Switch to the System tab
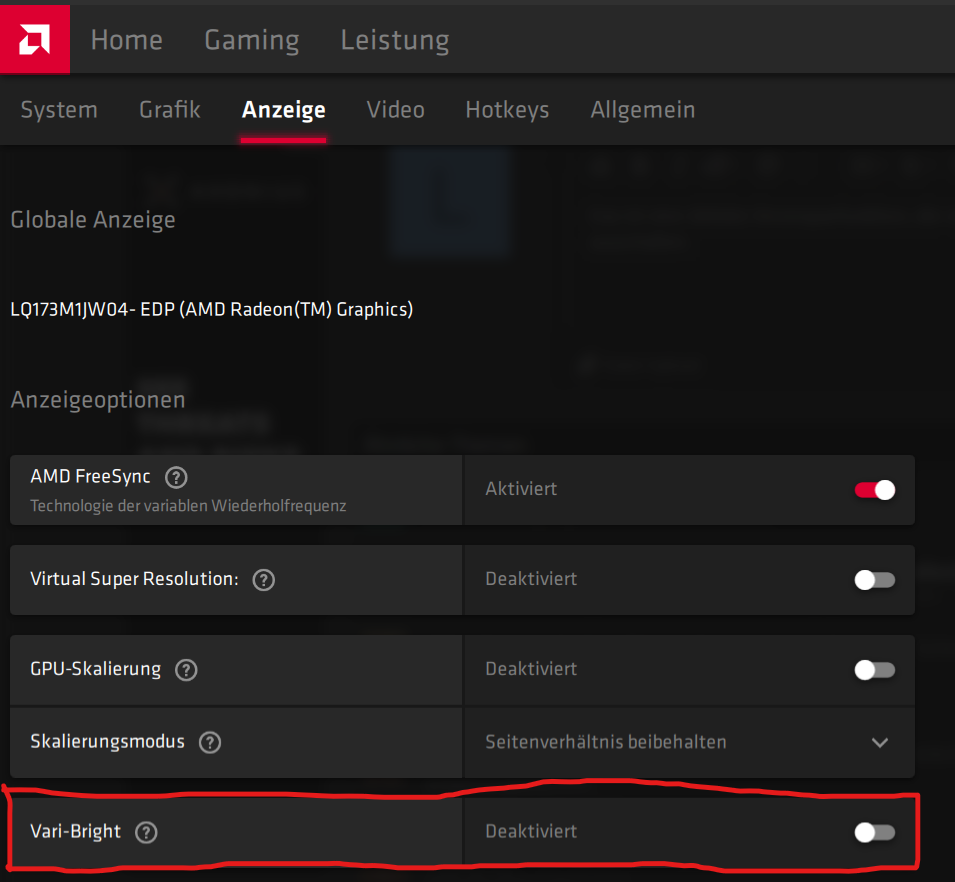955x882 pixels. point(58,110)
